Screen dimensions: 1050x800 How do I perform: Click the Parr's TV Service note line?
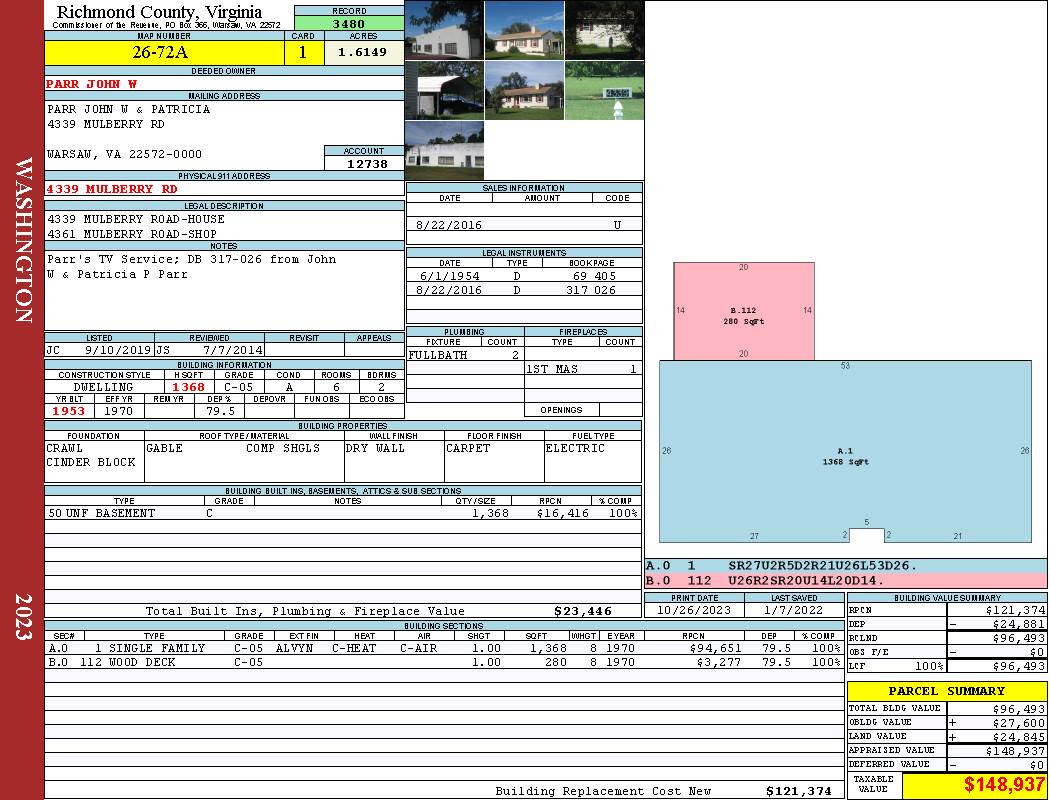tap(192, 259)
